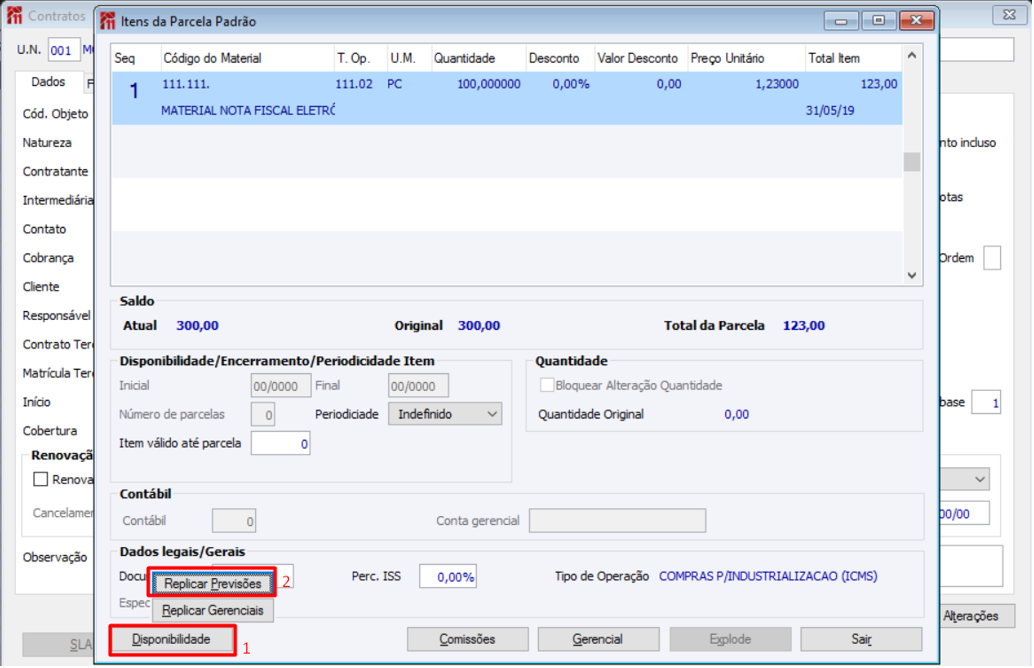Screen dimensions: 1034x668
Task: Click the T. Op. cell 111.02
Action: tap(354, 84)
